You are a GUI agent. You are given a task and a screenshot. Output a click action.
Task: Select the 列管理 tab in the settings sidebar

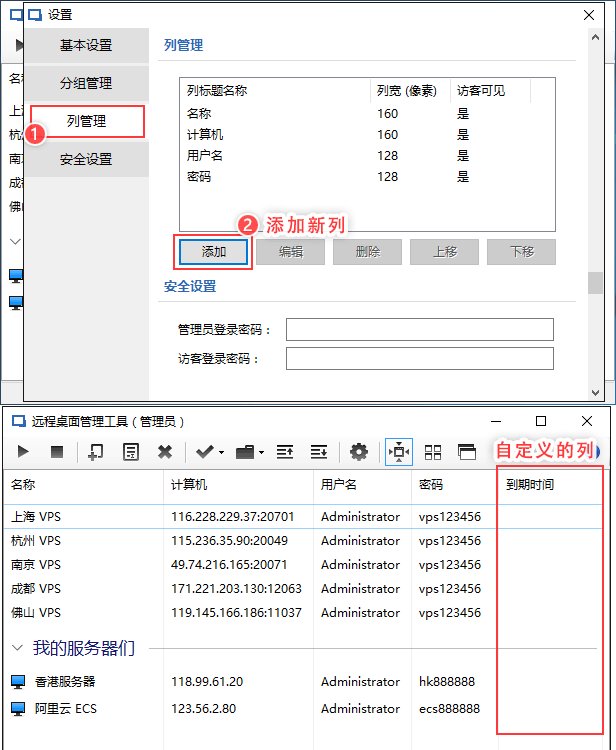87,121
